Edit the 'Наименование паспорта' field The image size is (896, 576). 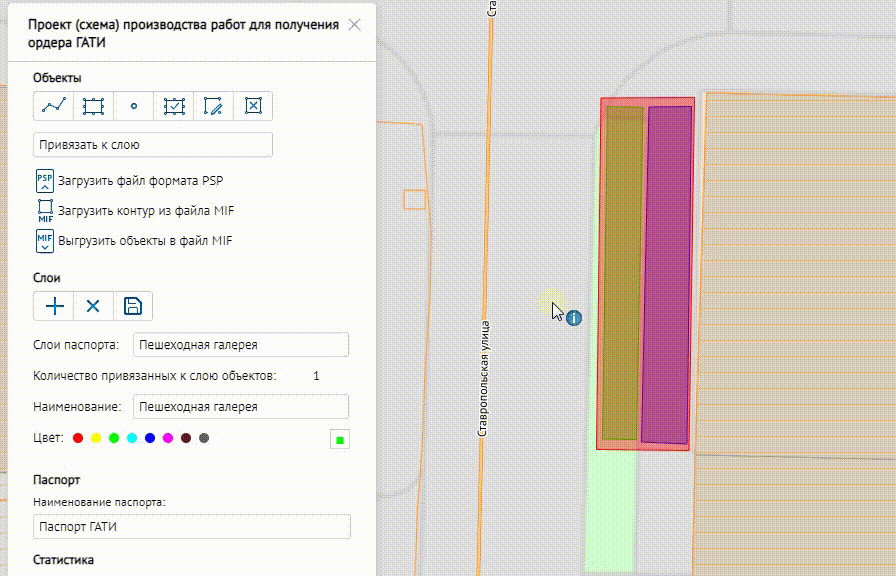(x=191, y=527)
